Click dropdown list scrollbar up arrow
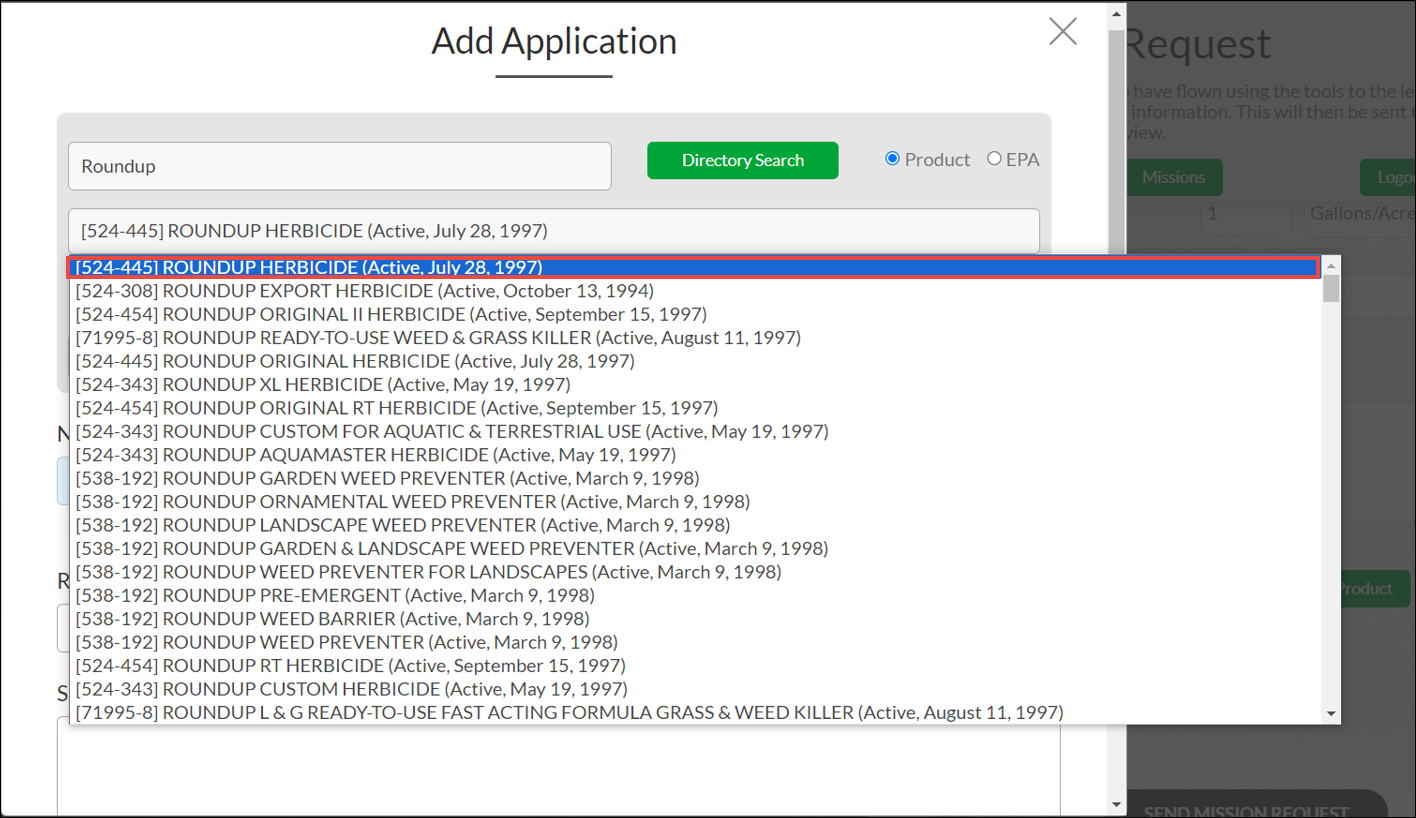Viewport: 1416px width, 818px height. (1331, 265)
